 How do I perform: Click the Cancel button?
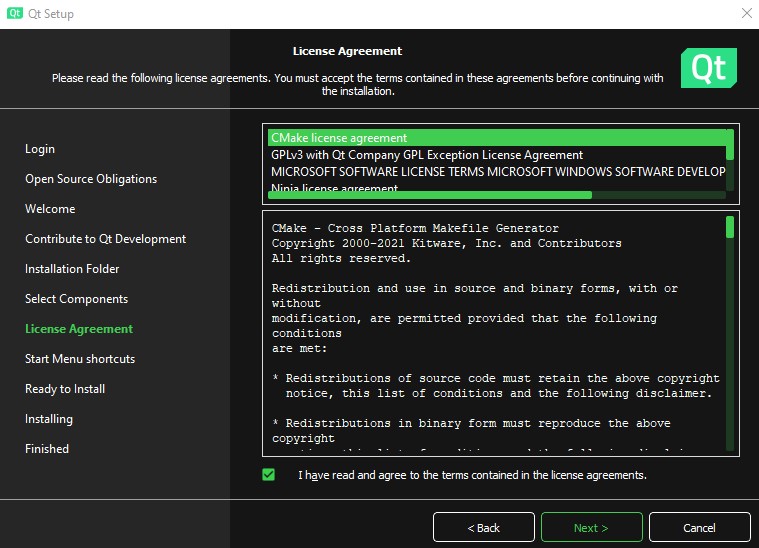click(699, 527)
